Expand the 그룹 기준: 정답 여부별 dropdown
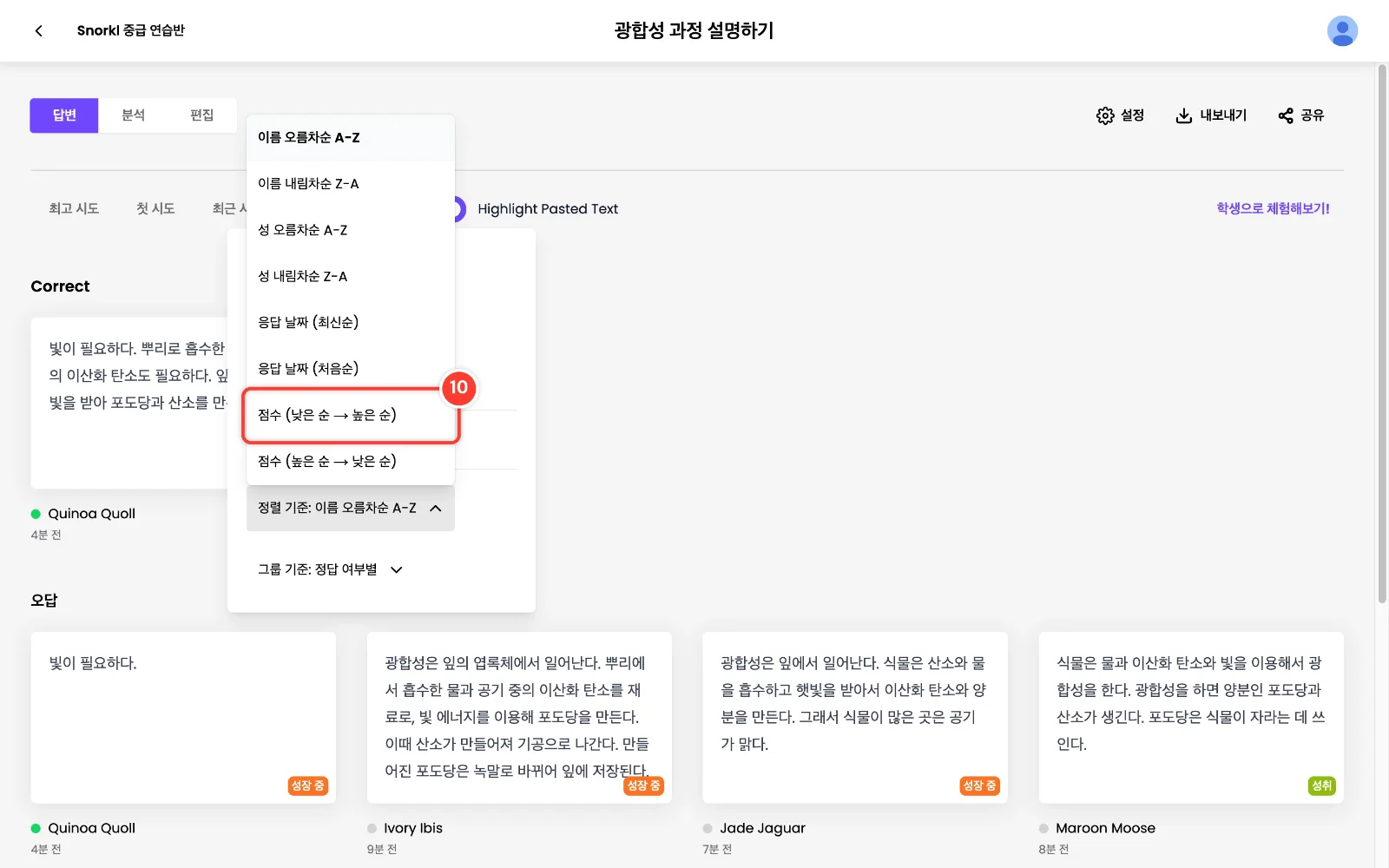The width and height of the screenshot is (1389, 868). 331,569
